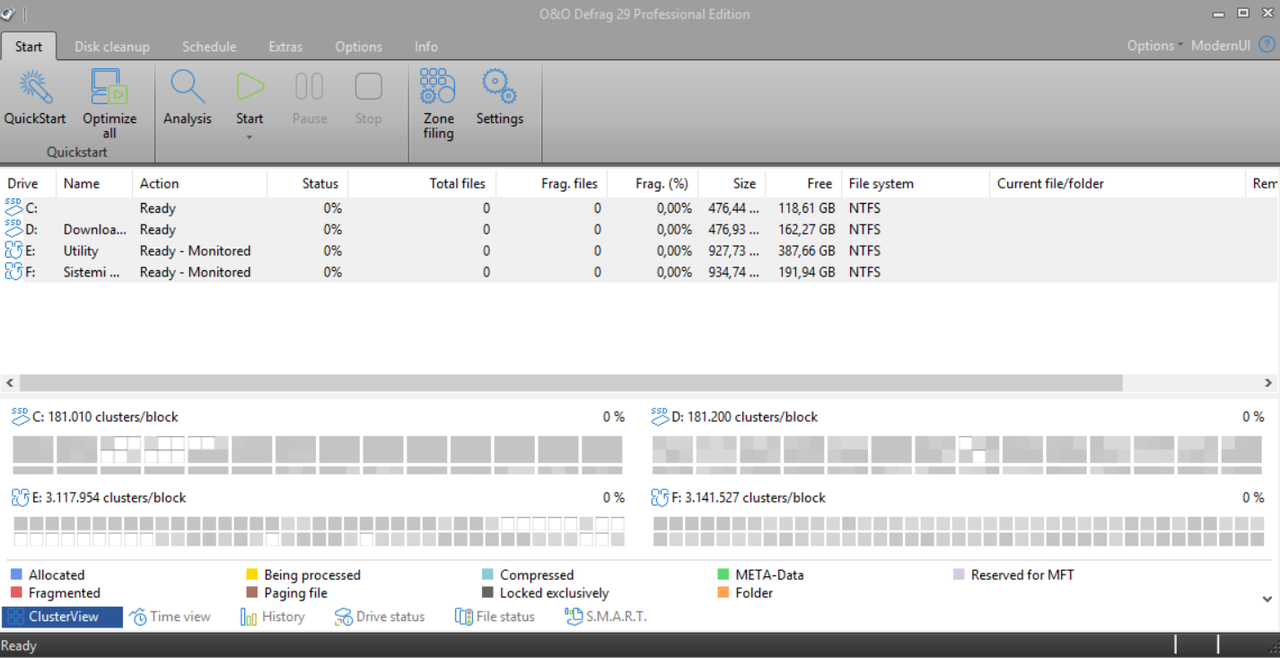The image size is (1280, 658).
Task: Click the green Start play icon
Action: tap(250, 87)
